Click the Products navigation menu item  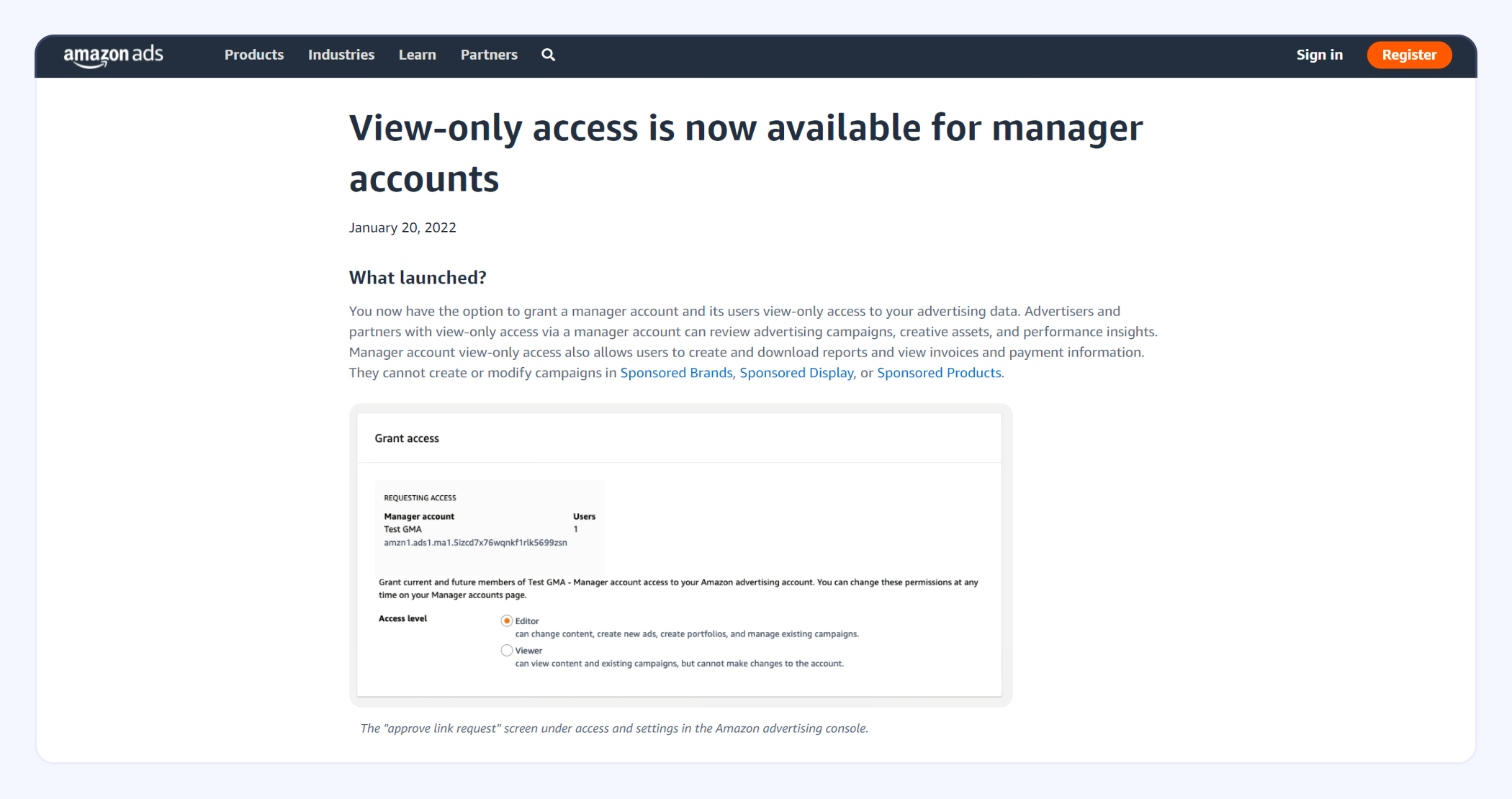coord(254,55)
